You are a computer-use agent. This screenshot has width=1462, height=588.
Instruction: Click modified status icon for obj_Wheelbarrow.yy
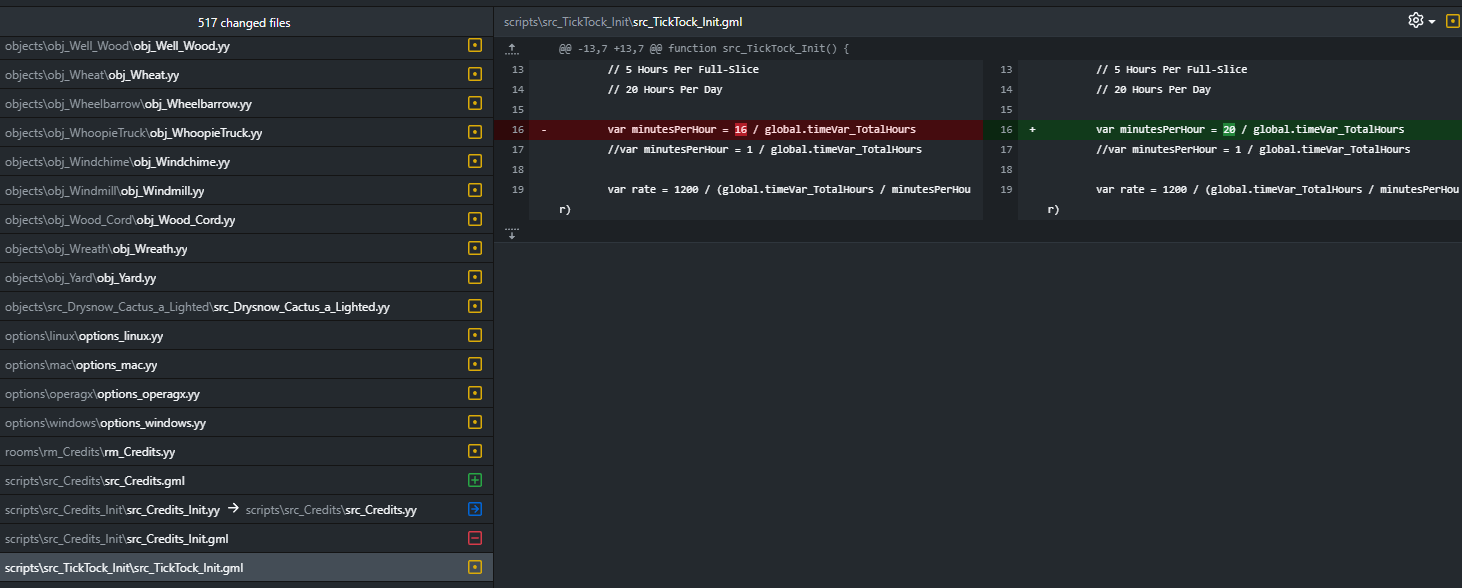pyautogui.click(x=475, y=104)
